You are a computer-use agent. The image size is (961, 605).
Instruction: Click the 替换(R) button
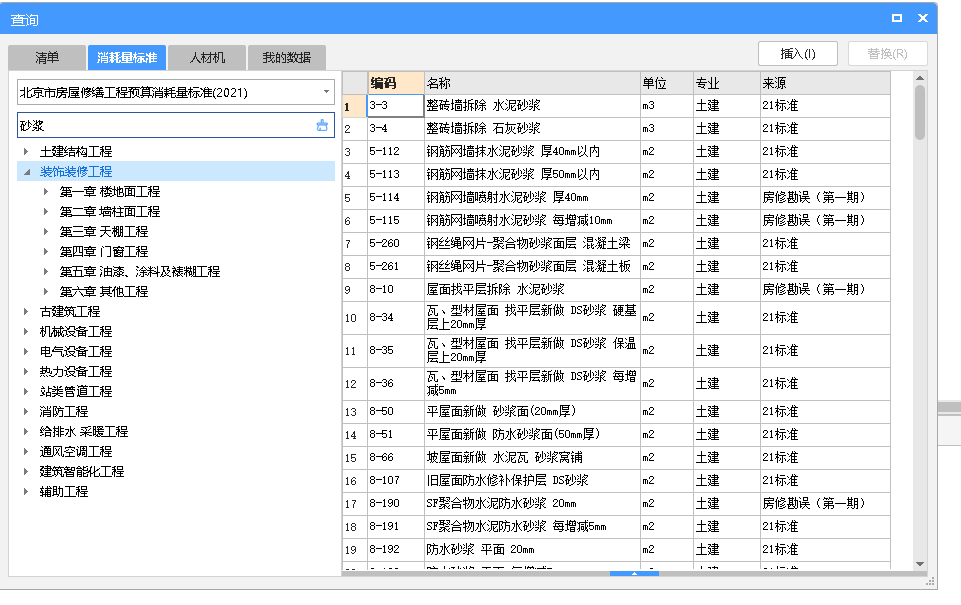tap(887, 53)
